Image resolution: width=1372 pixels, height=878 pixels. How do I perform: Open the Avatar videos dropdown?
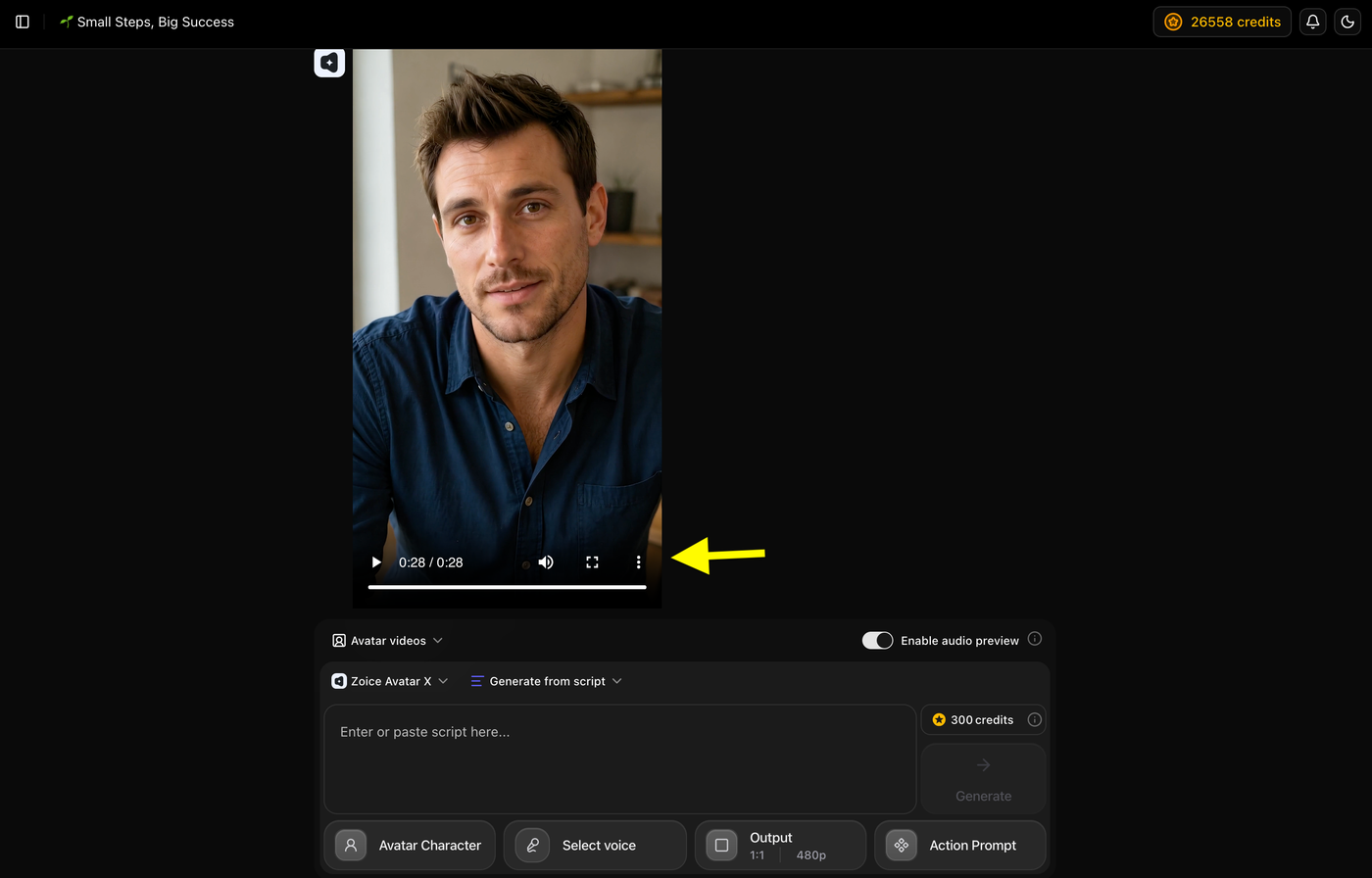tap(387, 641)
